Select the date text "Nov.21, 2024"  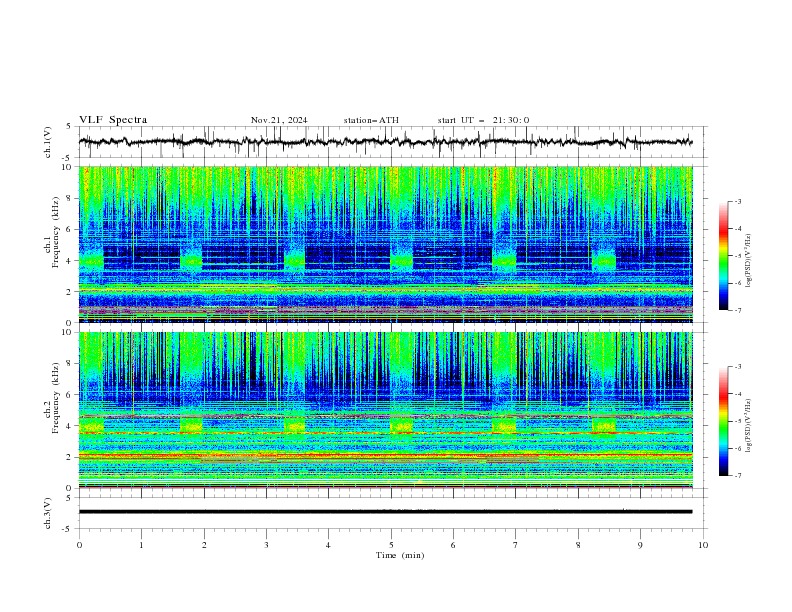pos(279,120)
